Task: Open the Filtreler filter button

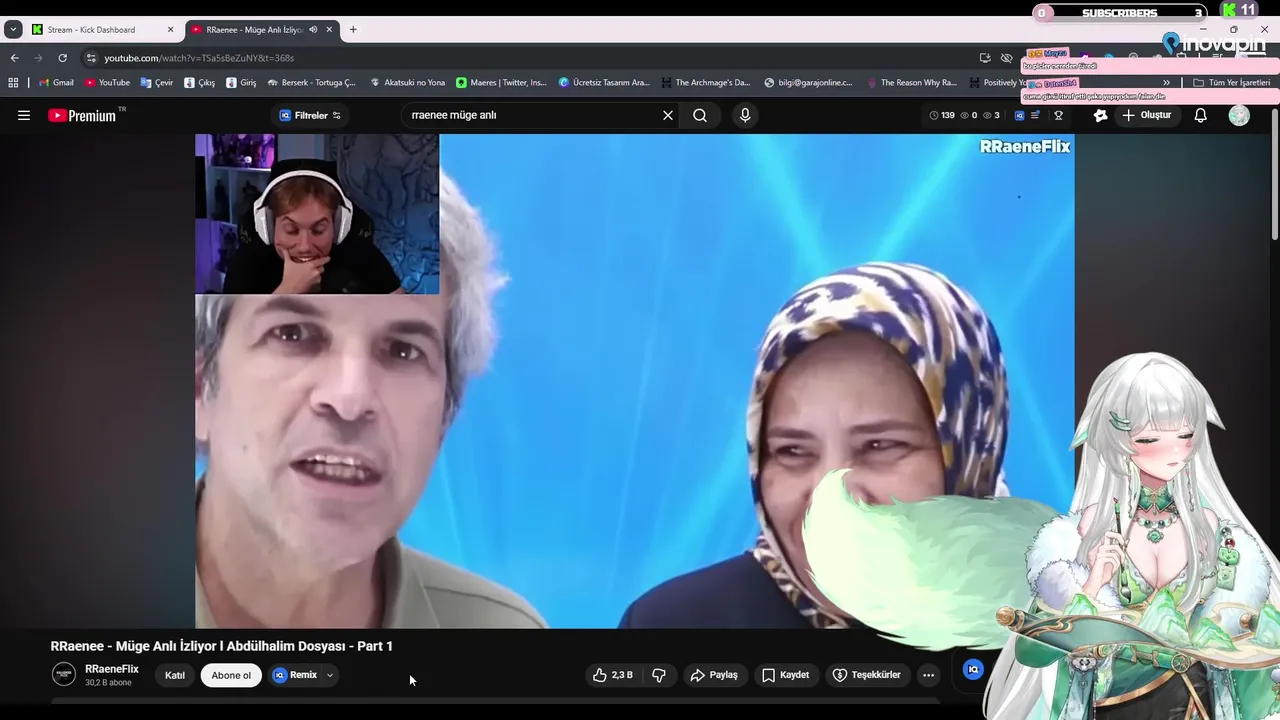Action: (311, 115)
